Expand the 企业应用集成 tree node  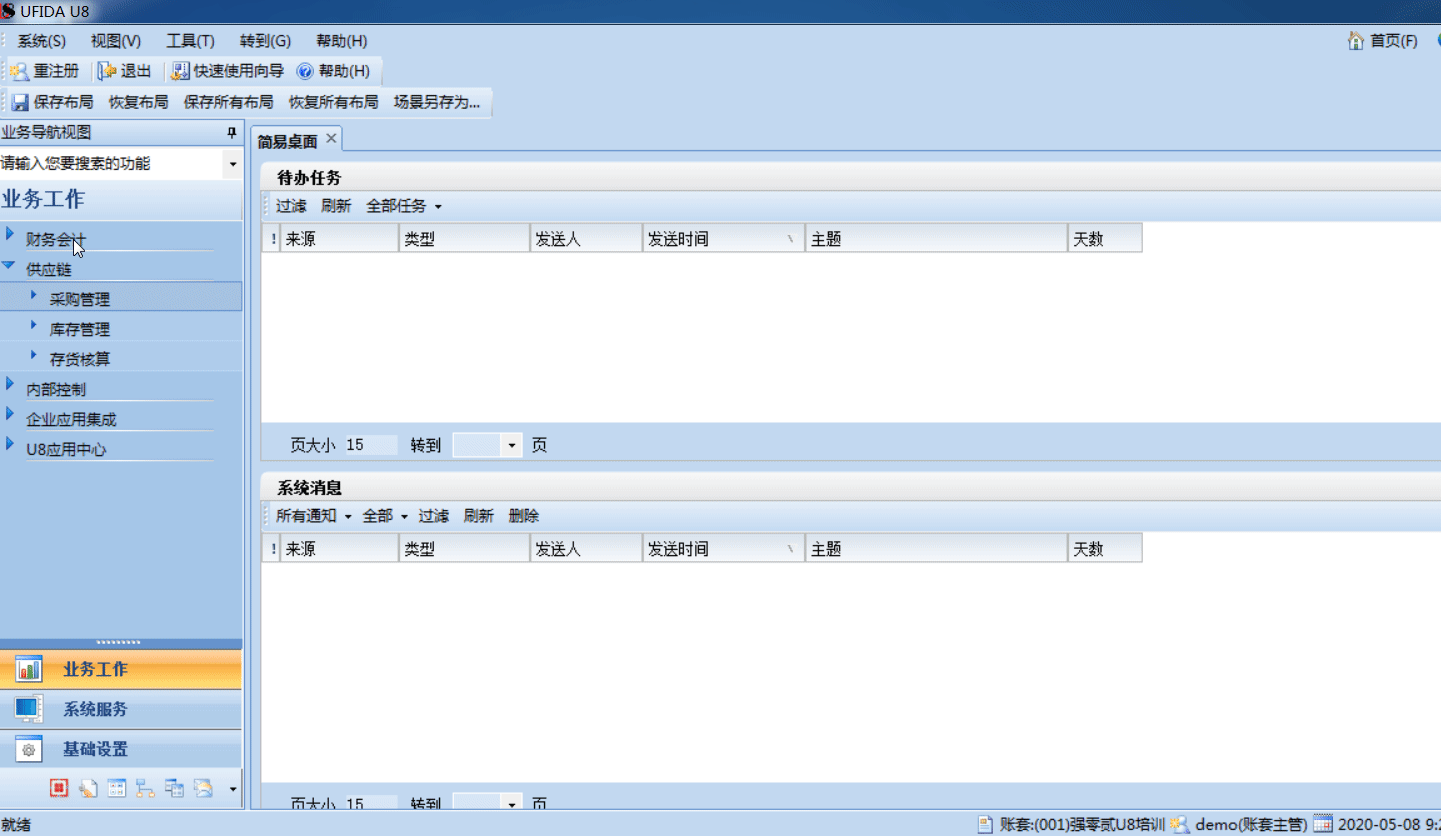[10, 414]
